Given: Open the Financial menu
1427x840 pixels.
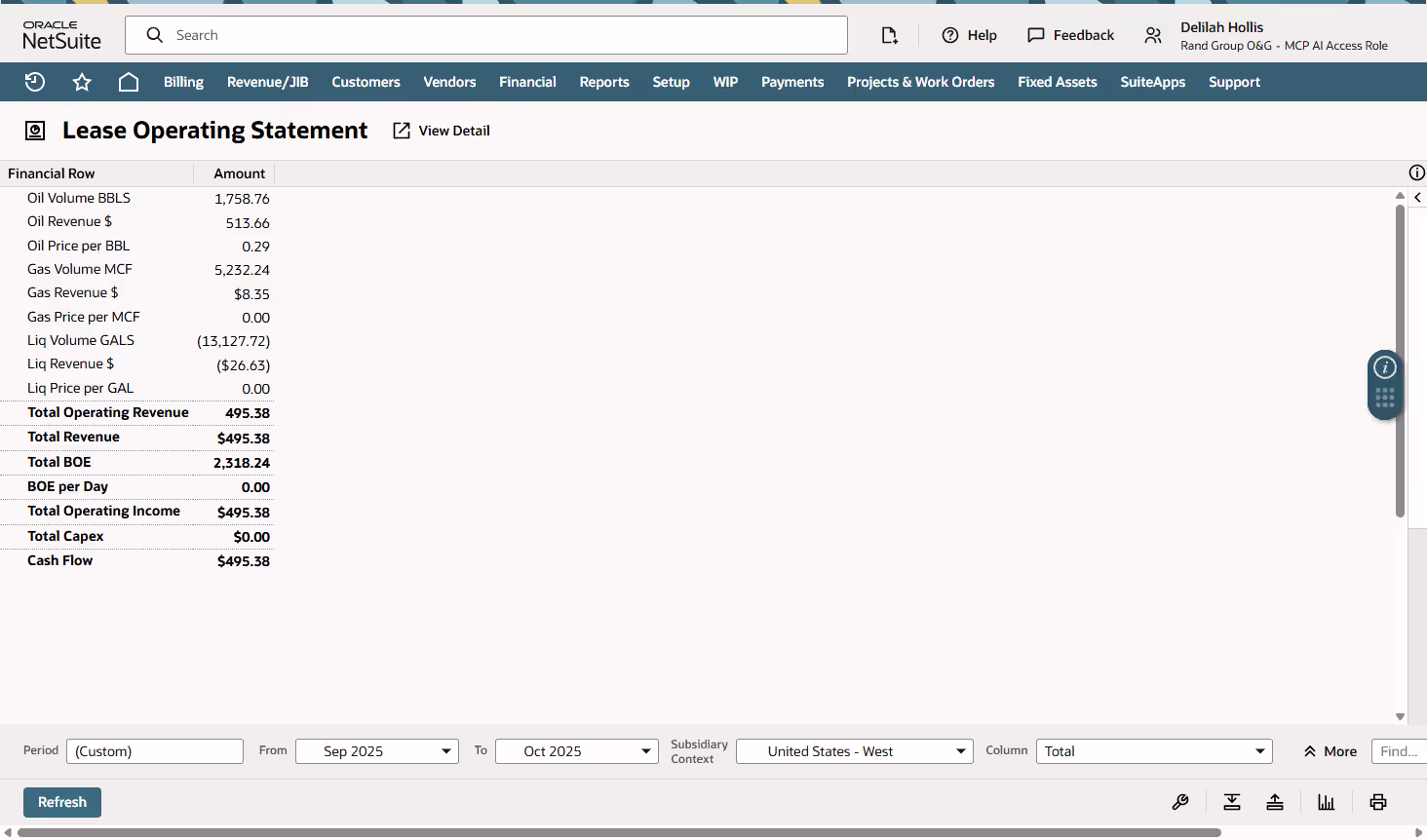Looking at the screenshot, I should pyautogui.click(x=527, y=82).
